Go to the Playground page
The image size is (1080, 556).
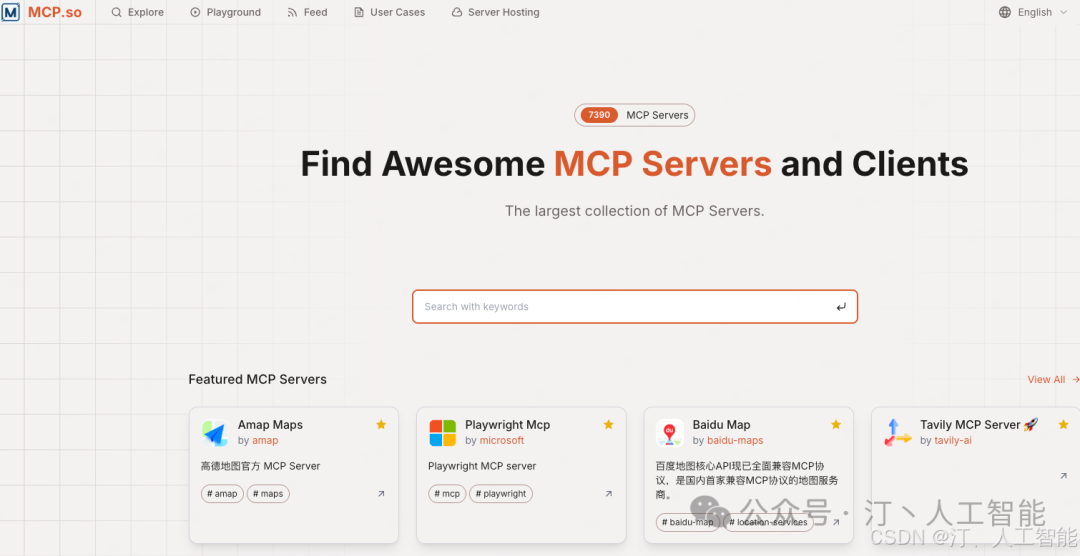click(226, 12)
